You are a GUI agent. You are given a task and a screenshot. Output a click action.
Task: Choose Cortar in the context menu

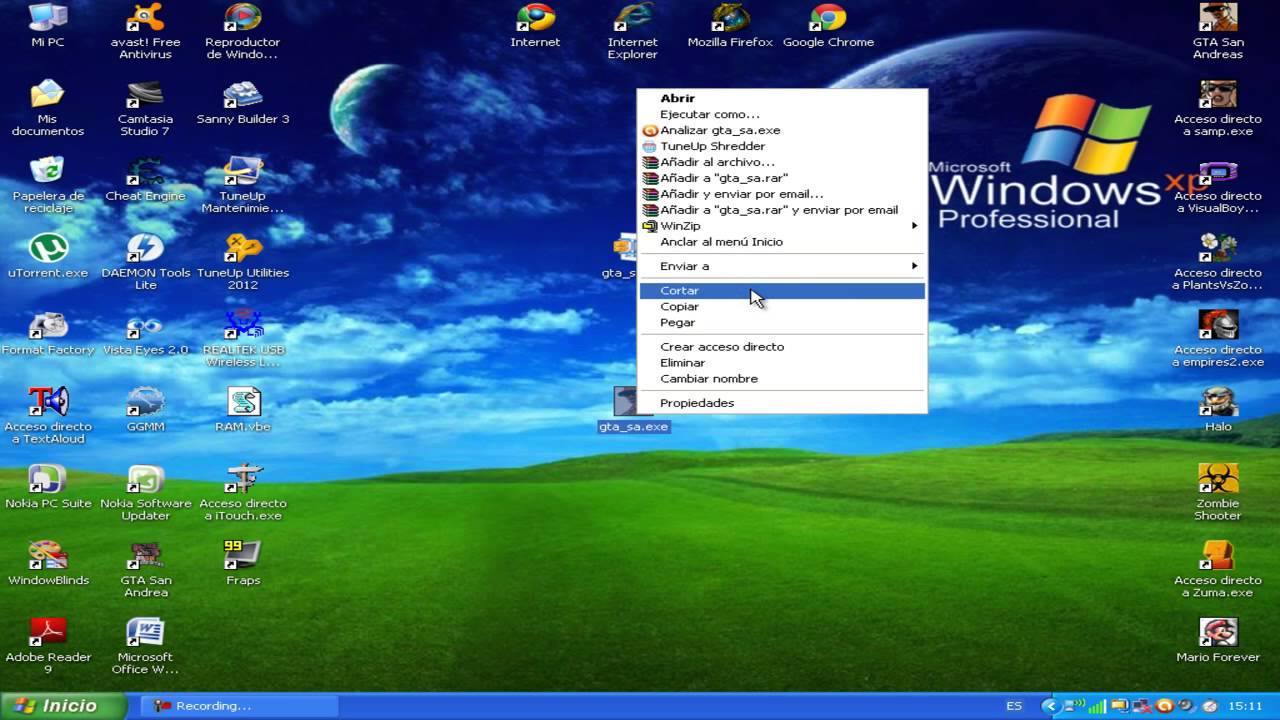[x=782, y=291]
